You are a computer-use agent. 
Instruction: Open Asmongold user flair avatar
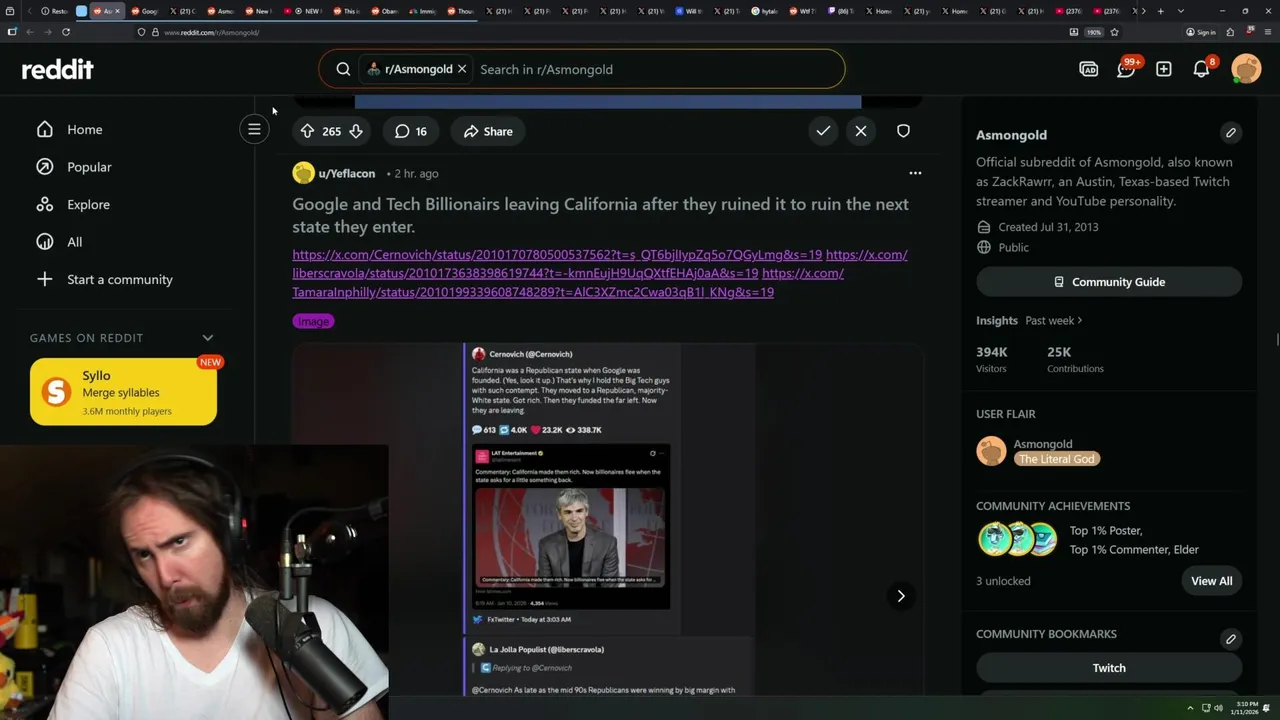(991, 451)
